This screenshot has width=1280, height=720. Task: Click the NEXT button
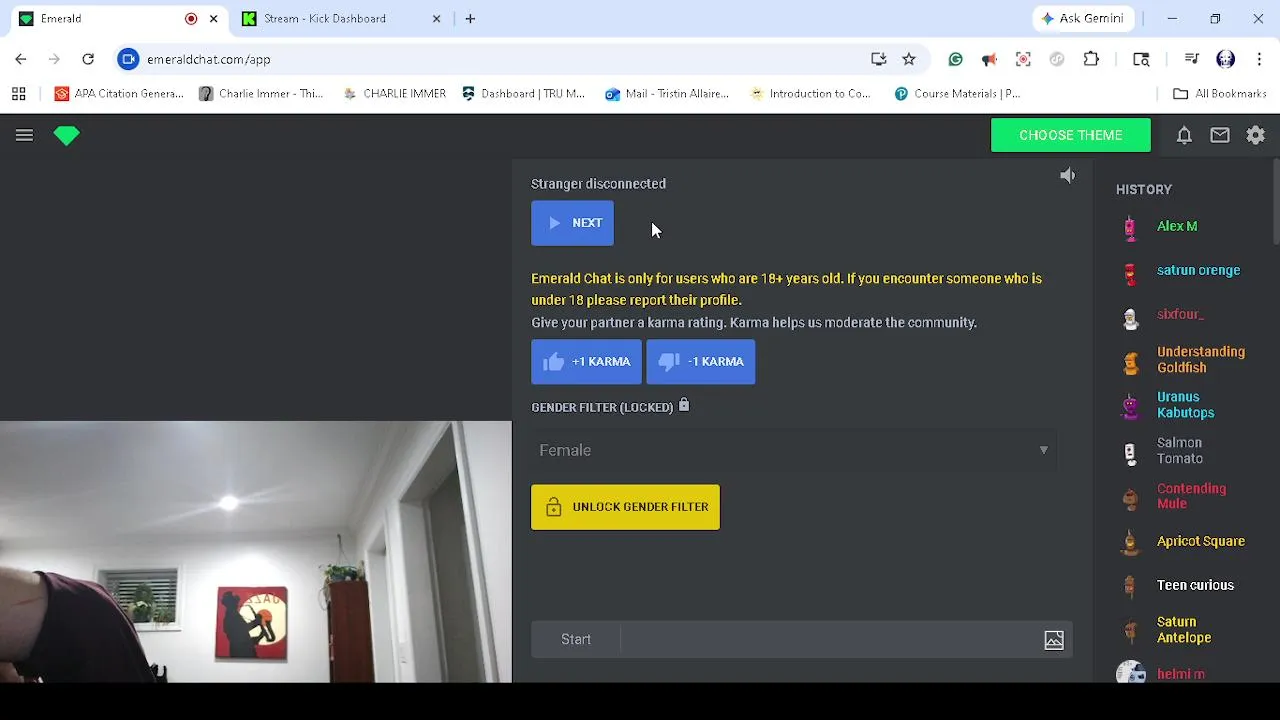click(572, 223)
